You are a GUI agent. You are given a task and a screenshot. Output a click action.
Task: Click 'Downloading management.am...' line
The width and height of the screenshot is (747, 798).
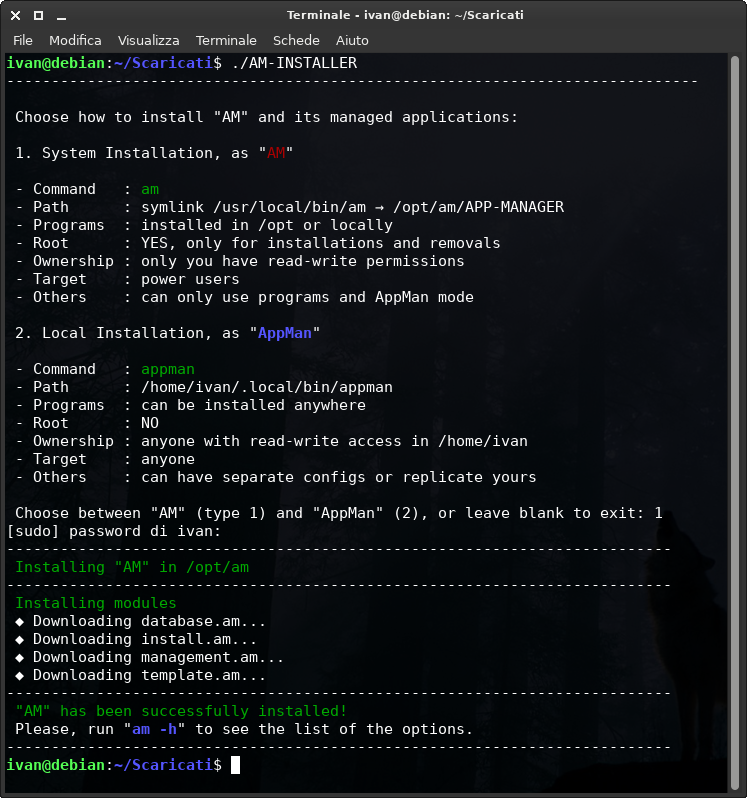point(150,658)
